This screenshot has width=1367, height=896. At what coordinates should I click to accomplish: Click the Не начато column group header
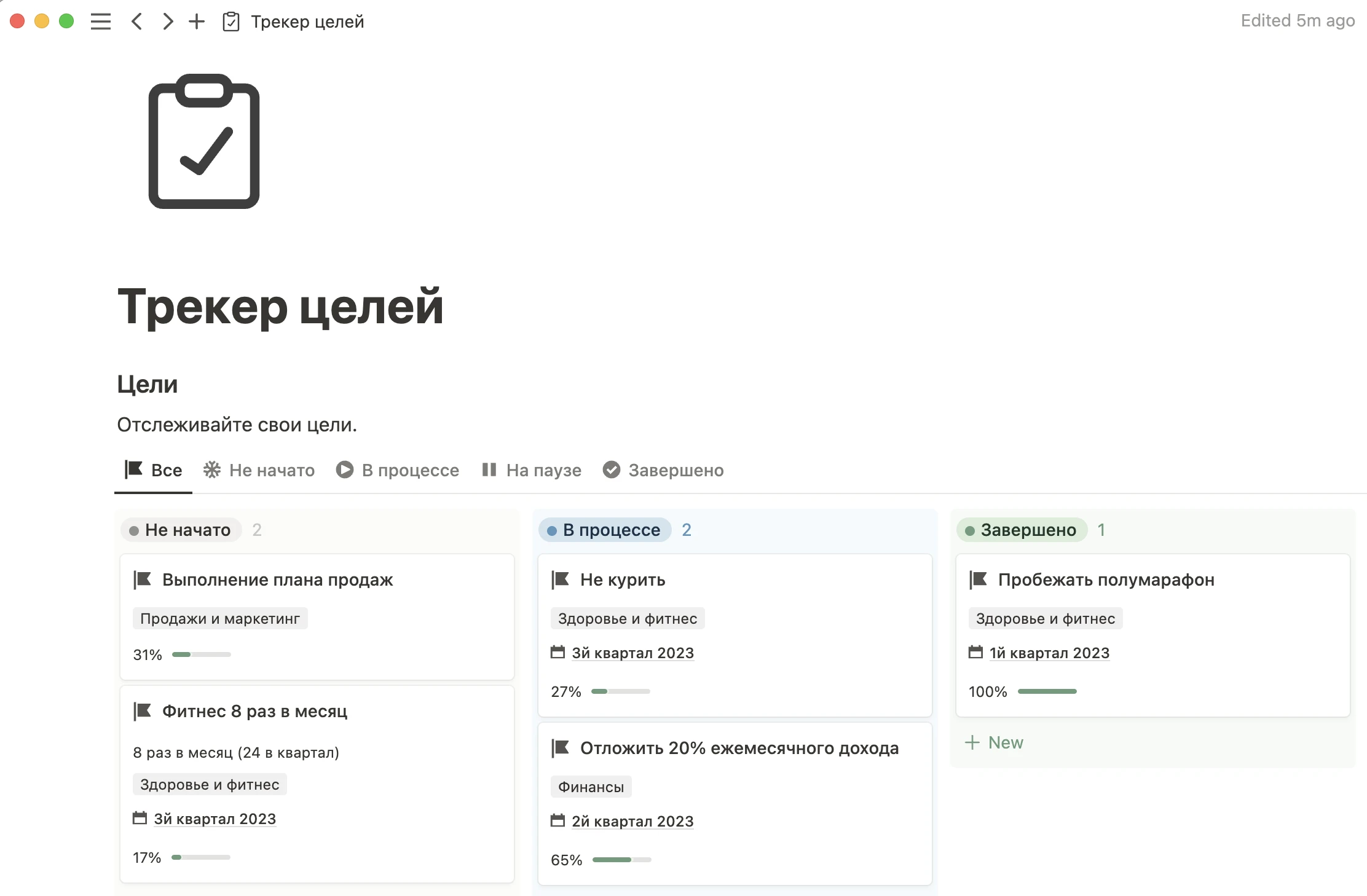(x=182, y=530)
